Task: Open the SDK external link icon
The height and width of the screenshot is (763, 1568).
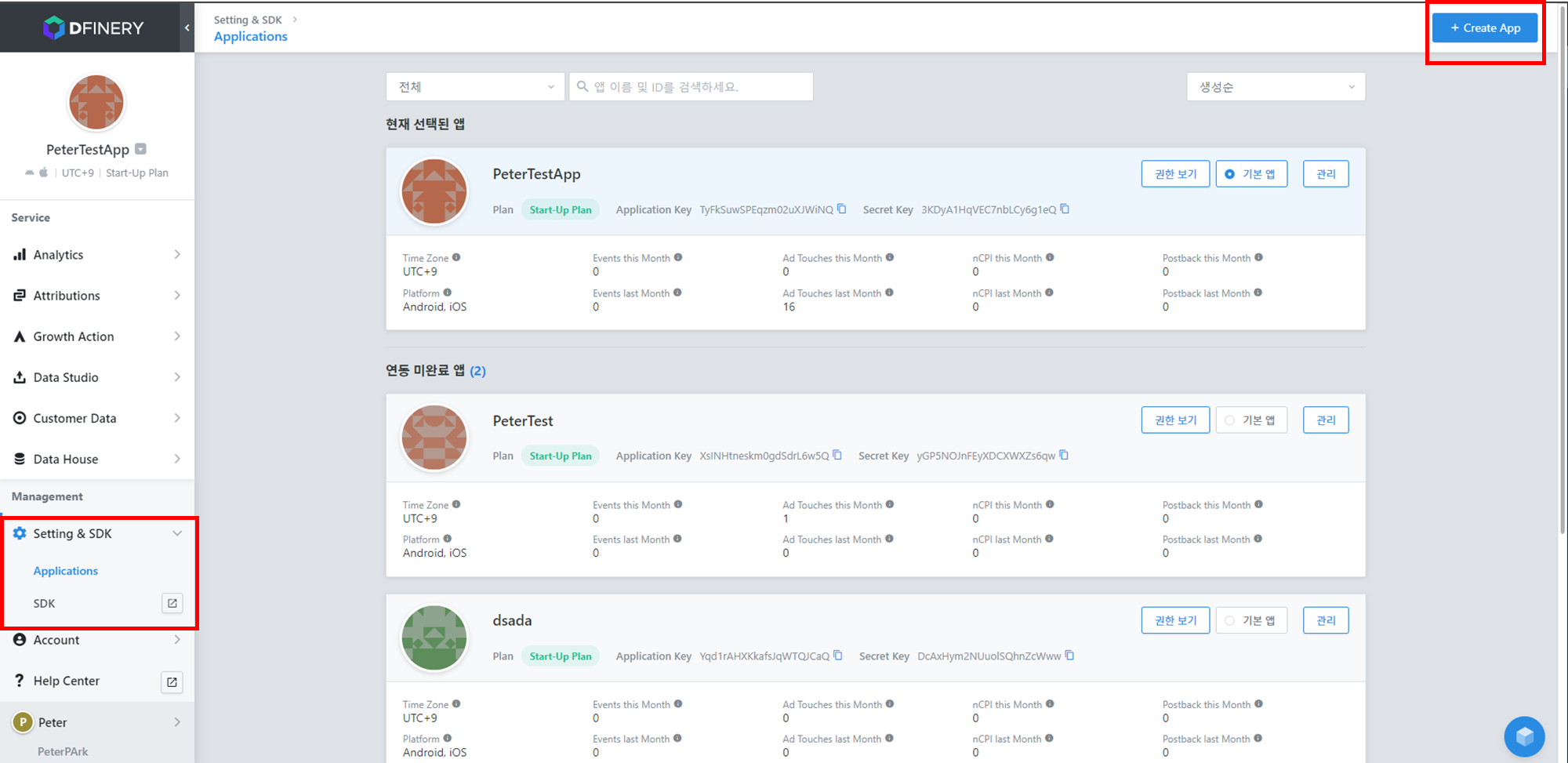Action: coord(172,603)
